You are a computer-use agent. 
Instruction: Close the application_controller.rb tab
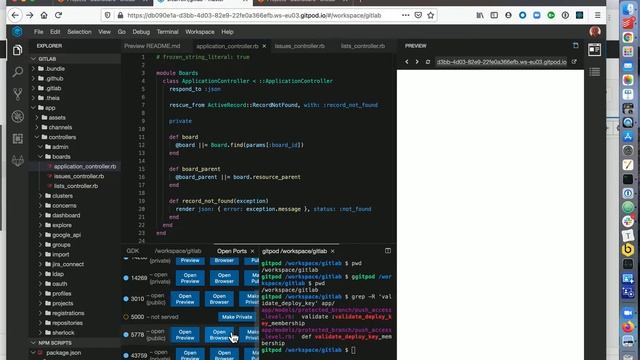pyautogui.click(x=264, y=46)
